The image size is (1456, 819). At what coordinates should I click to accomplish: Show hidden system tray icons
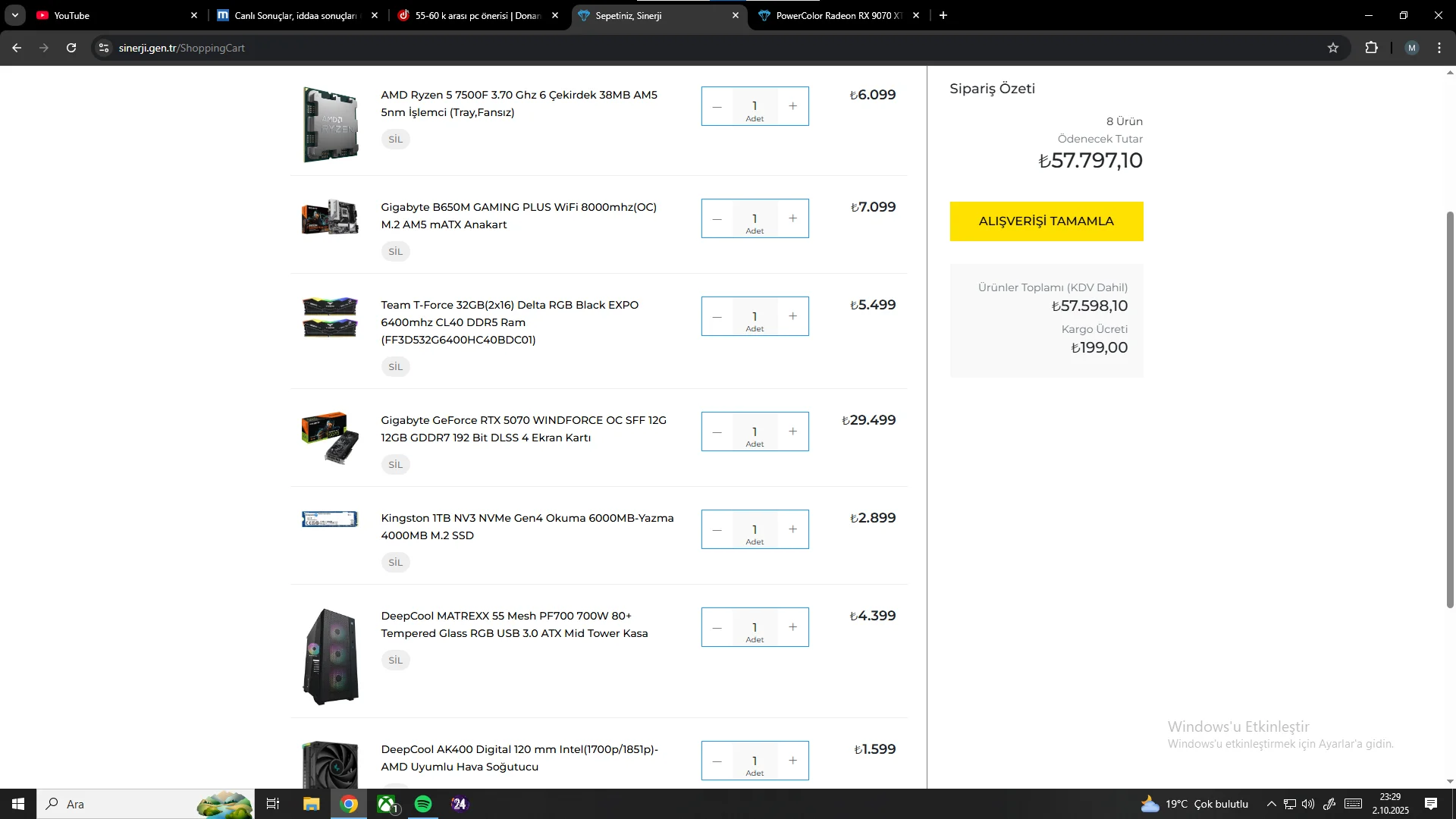tap(1271, 804)
